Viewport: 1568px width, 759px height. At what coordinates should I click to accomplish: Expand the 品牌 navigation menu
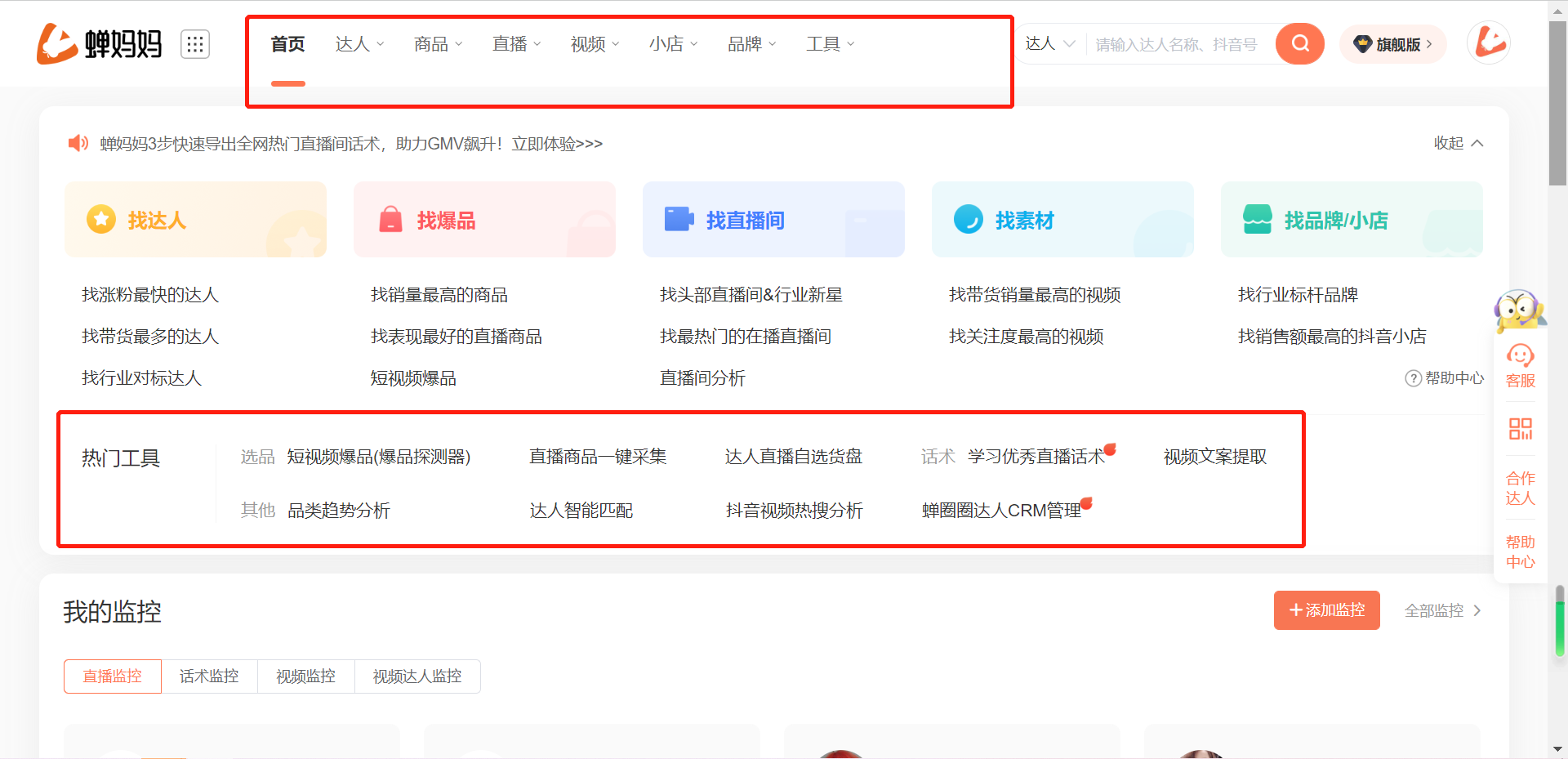[x=751, y=44]
